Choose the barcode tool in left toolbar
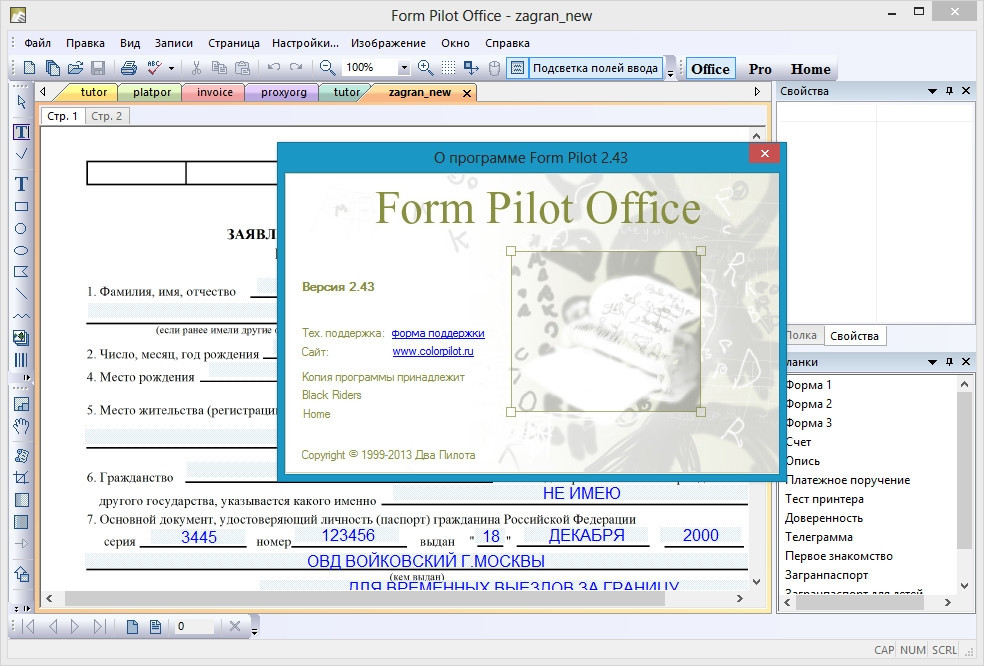The width and height of the screenshot is (984, 666). (x=21, y=359)
